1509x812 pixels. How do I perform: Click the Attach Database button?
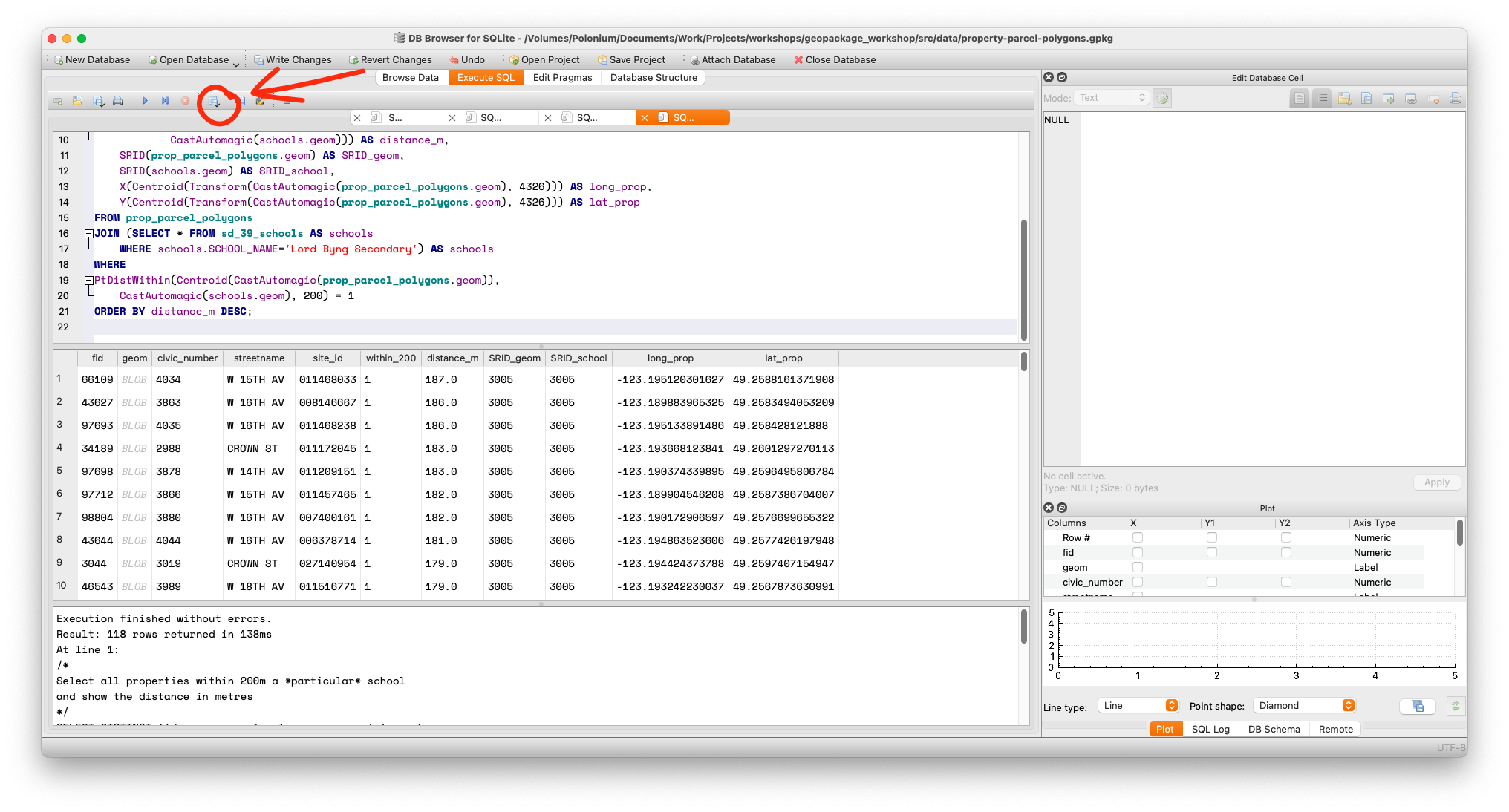click(x=732, y=59)
